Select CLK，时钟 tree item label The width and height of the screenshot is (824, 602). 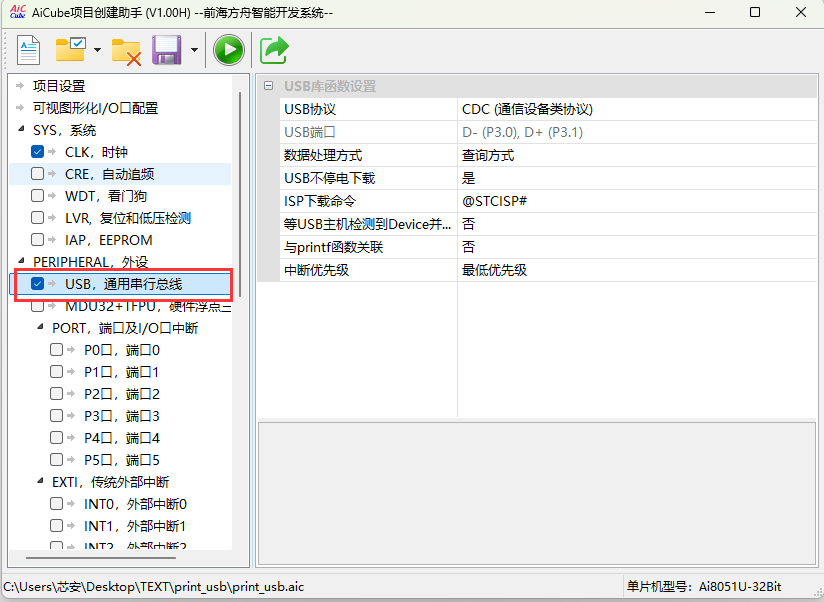(96, 152)
